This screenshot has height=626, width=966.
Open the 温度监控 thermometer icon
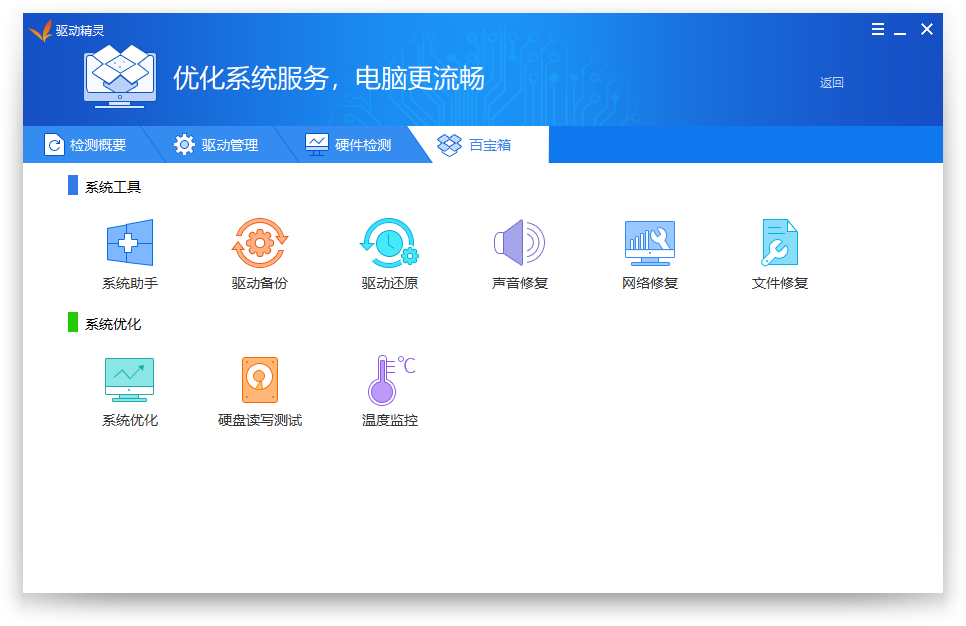(x=389, y=380)
